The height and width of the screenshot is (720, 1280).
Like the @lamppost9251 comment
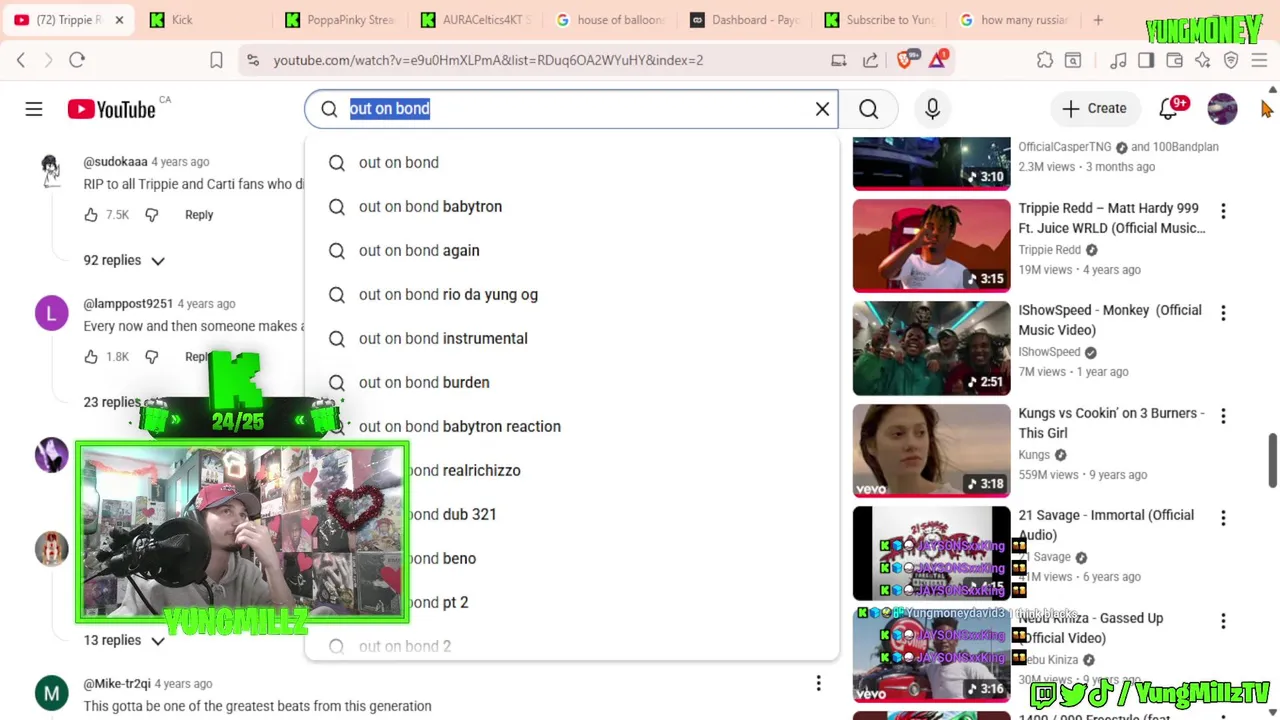pyautogui.click(x=91, y=357)
